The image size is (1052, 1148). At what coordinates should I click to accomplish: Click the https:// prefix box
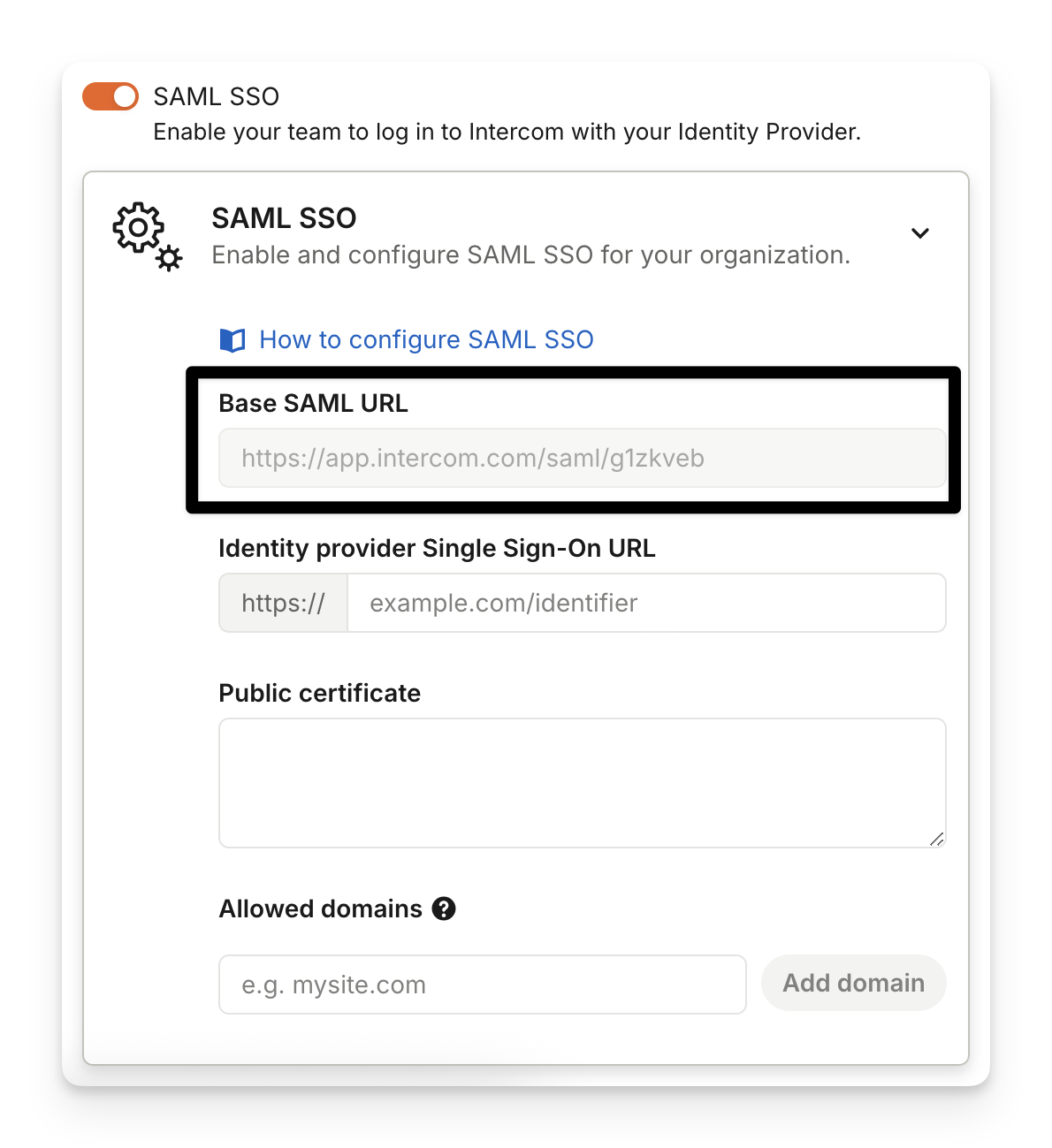click(x=283, y=604)
